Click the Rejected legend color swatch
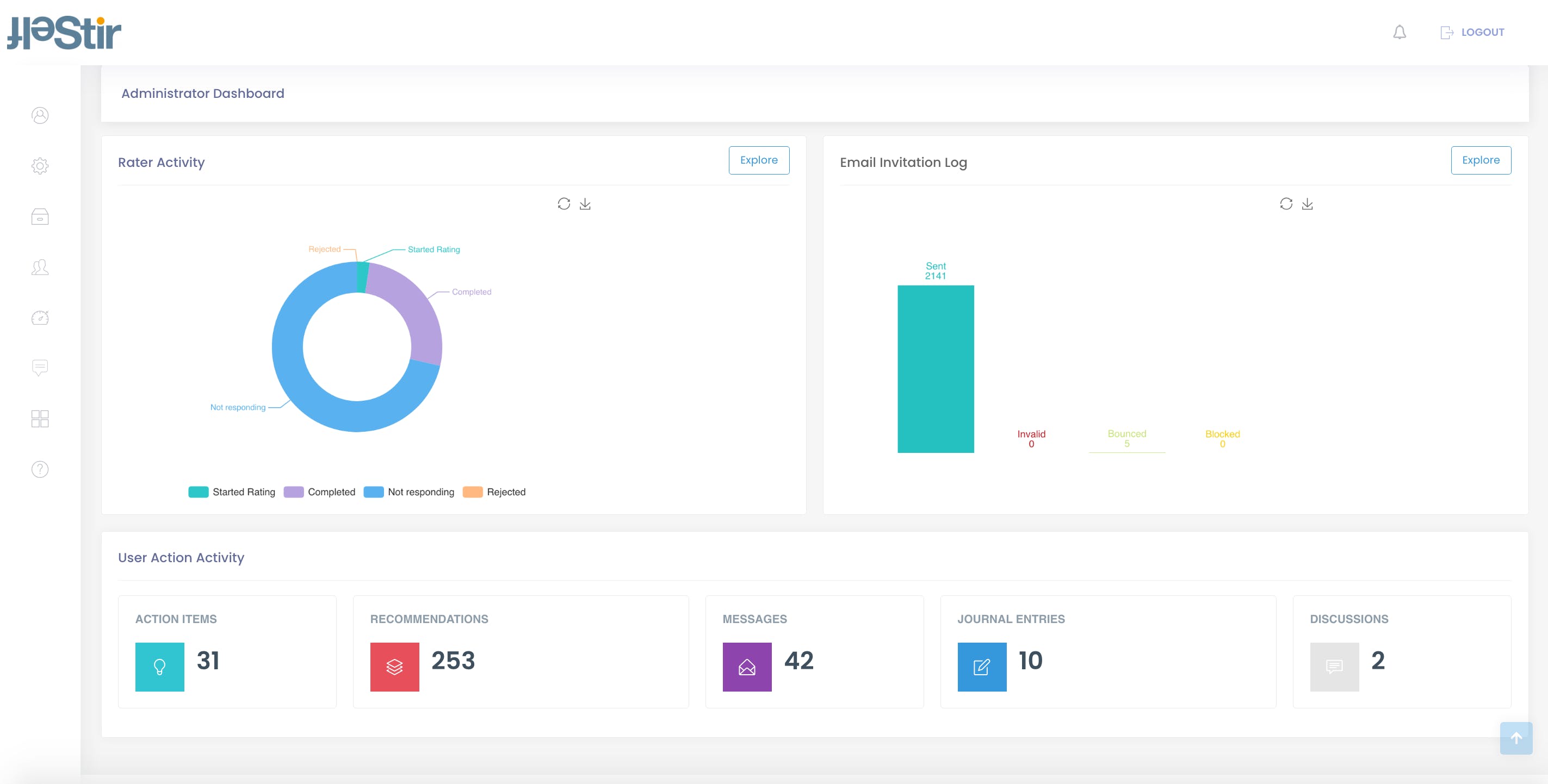Image resolution: width=1548 pixels, height=784 pixels. point(472,492)
